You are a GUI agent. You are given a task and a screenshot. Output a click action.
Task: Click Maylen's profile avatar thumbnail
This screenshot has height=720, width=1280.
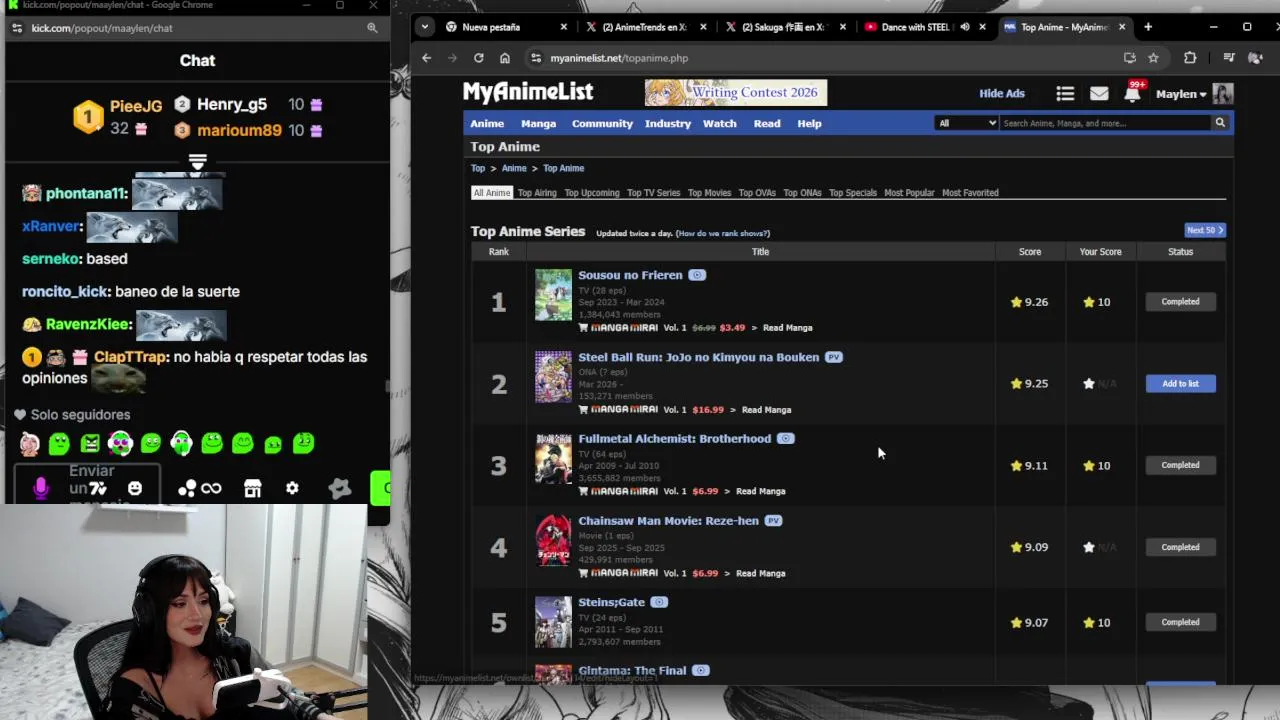(x=1223, y=94)
